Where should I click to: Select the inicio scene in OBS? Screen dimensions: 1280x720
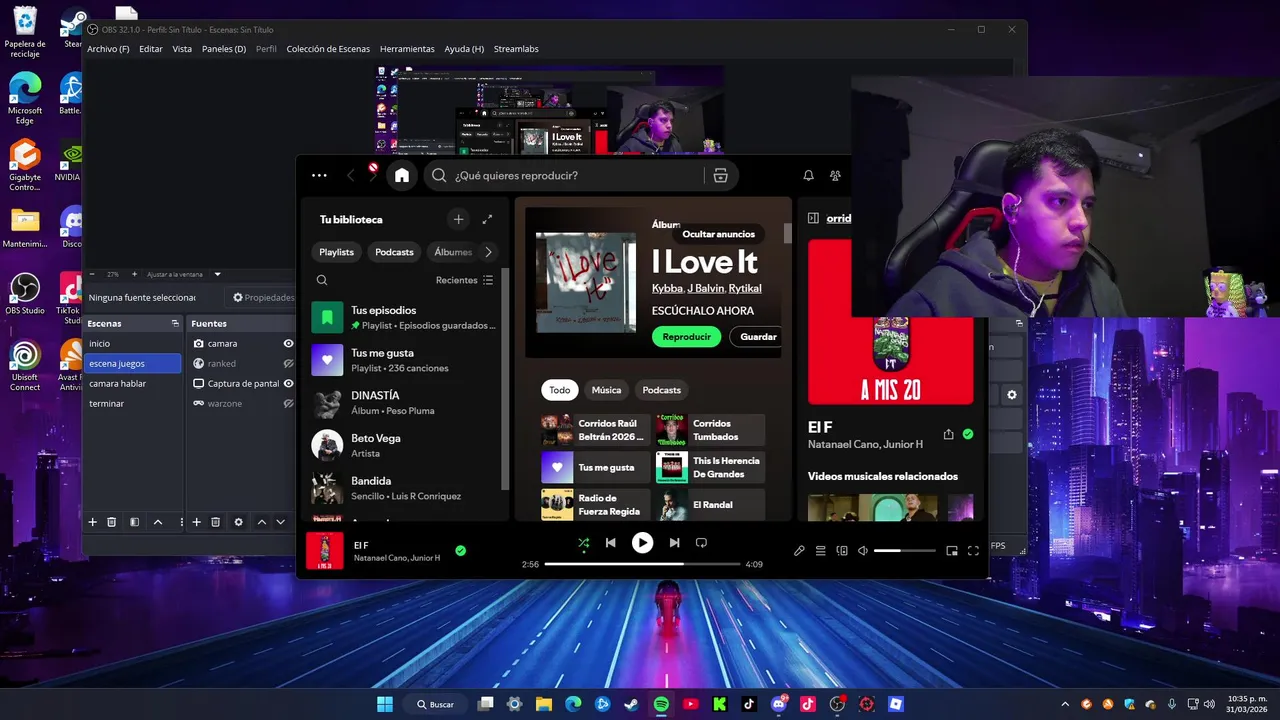pos(133,343)
